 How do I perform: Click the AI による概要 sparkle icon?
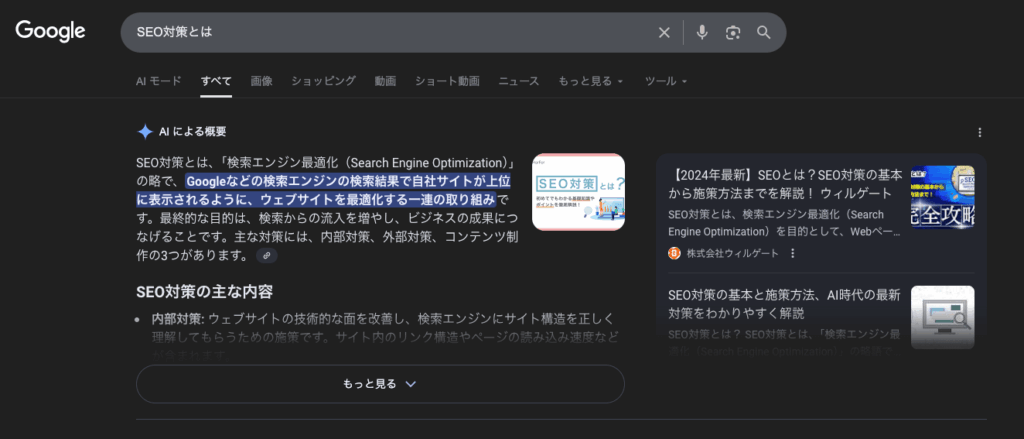[x=145, y=132]
